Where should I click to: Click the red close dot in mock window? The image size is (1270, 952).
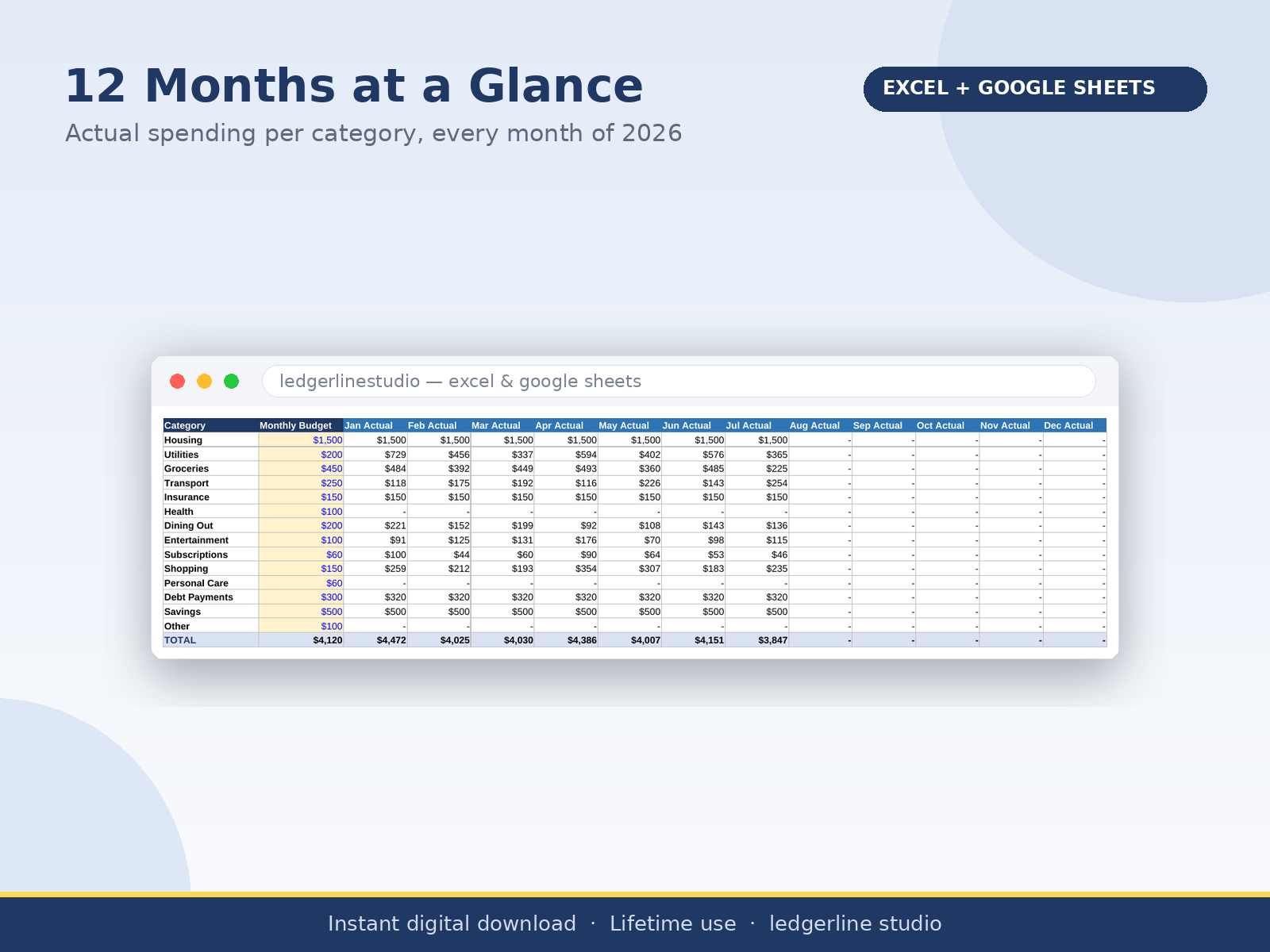click(x=178, y=382)
